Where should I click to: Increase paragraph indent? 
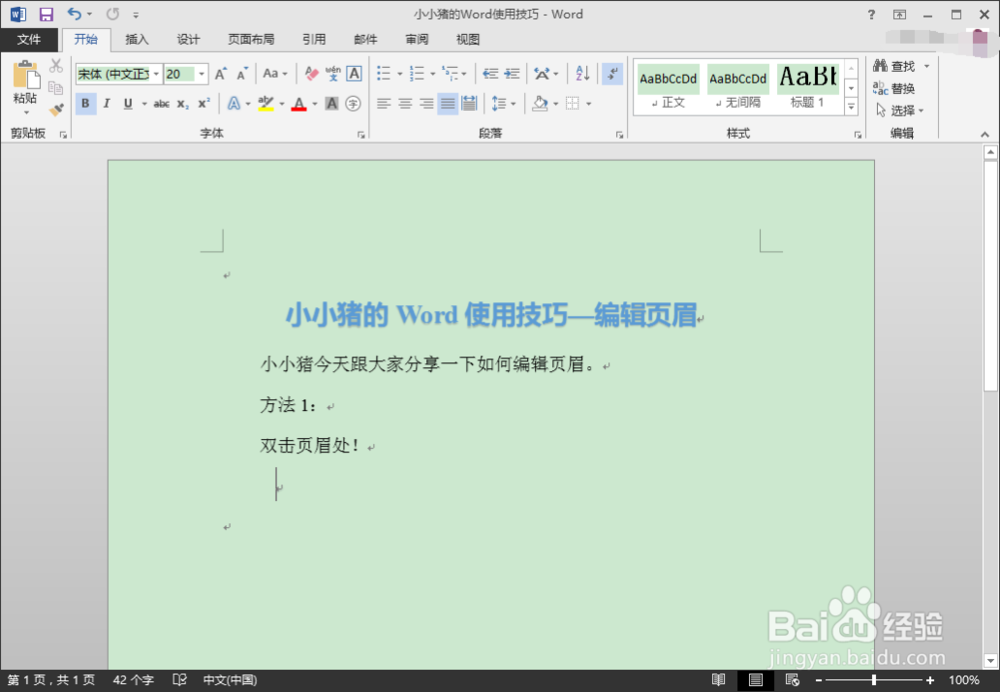click(x=512, y=74)
